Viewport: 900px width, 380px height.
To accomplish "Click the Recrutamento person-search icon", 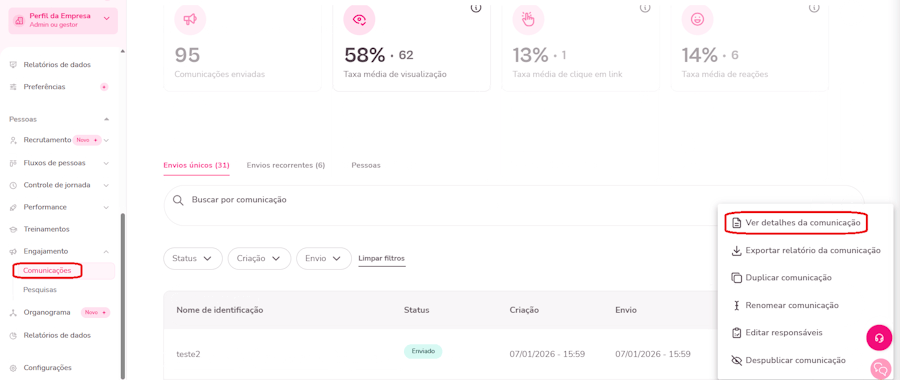I will point(13,141).
